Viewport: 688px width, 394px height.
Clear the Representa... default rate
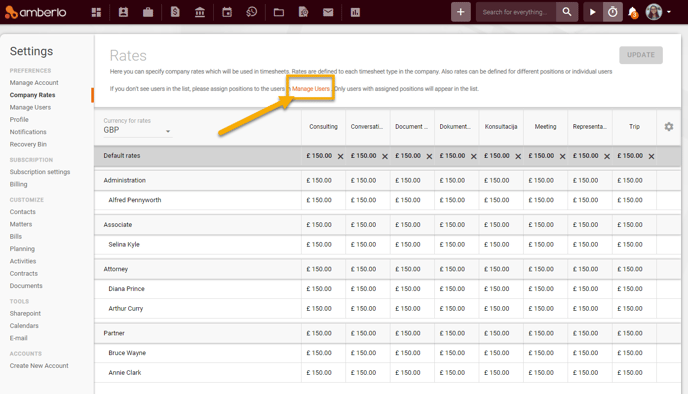607,157
